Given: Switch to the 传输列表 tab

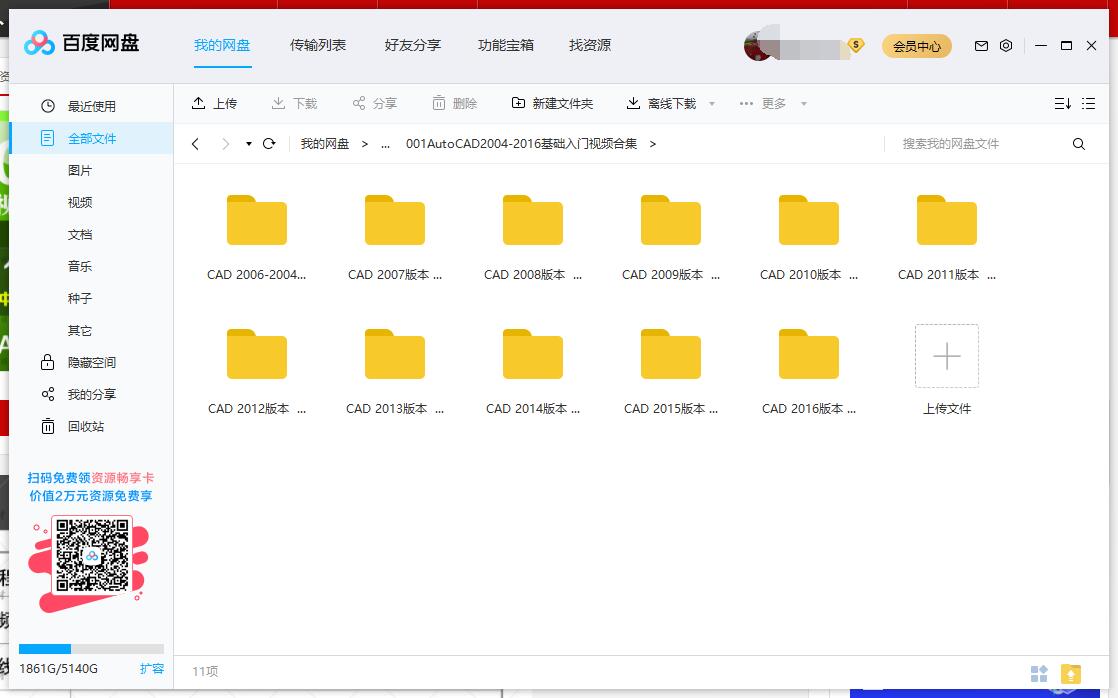Looking at the screenshot, I should (x=318, y=46).
